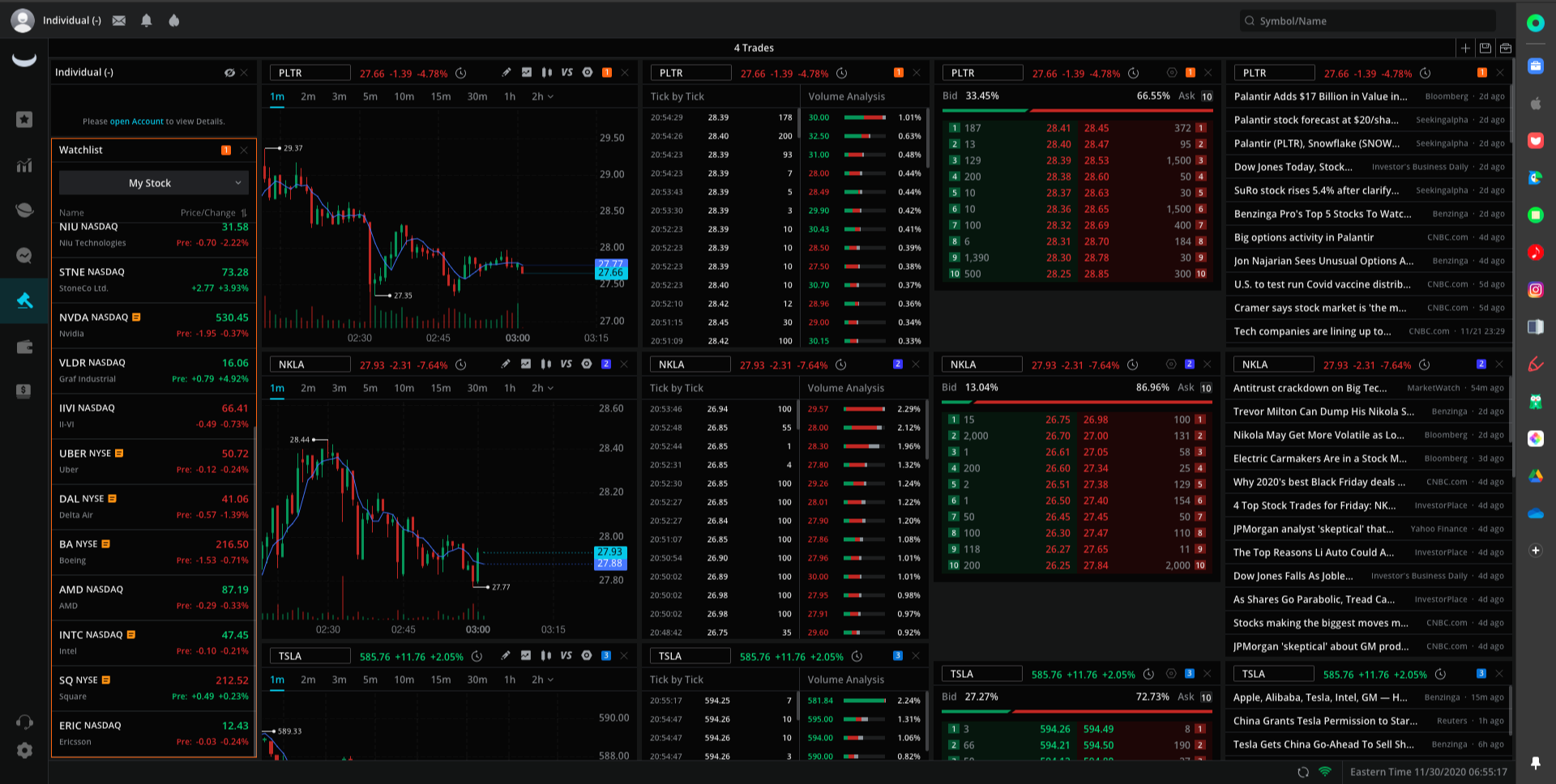The height and width of the screenshot is (784, 1556).
Task: Toggle blue link group 2 on NKLA chart
Action: click(606, 364)
